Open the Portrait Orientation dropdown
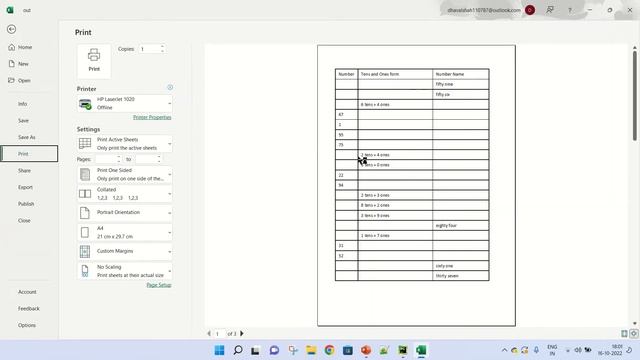Image resolution: width=640 pixels, height=360 pixels. point(124,213)
